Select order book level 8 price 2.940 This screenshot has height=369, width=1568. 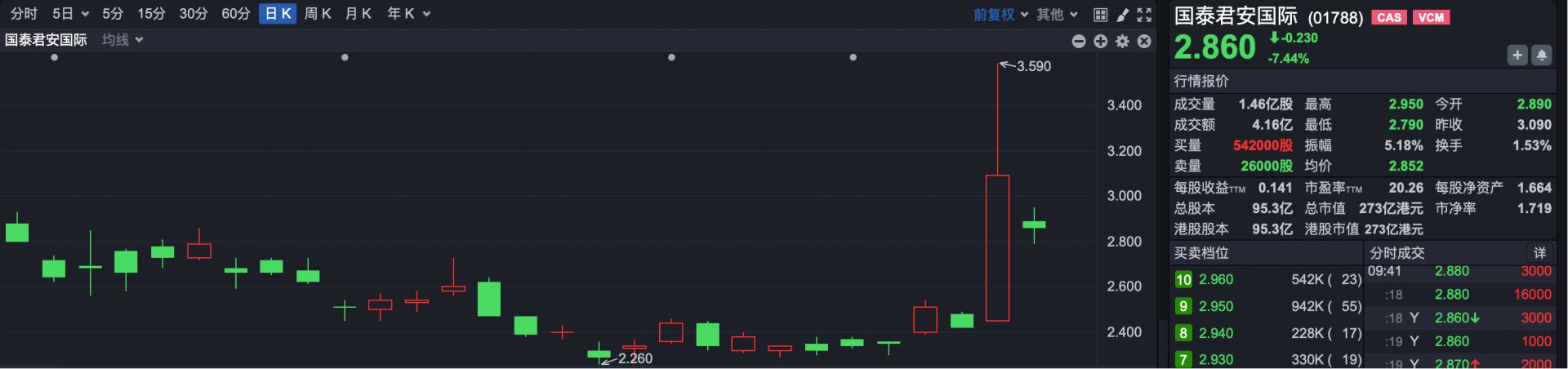pyautogui.click(x=1216, y=333)
